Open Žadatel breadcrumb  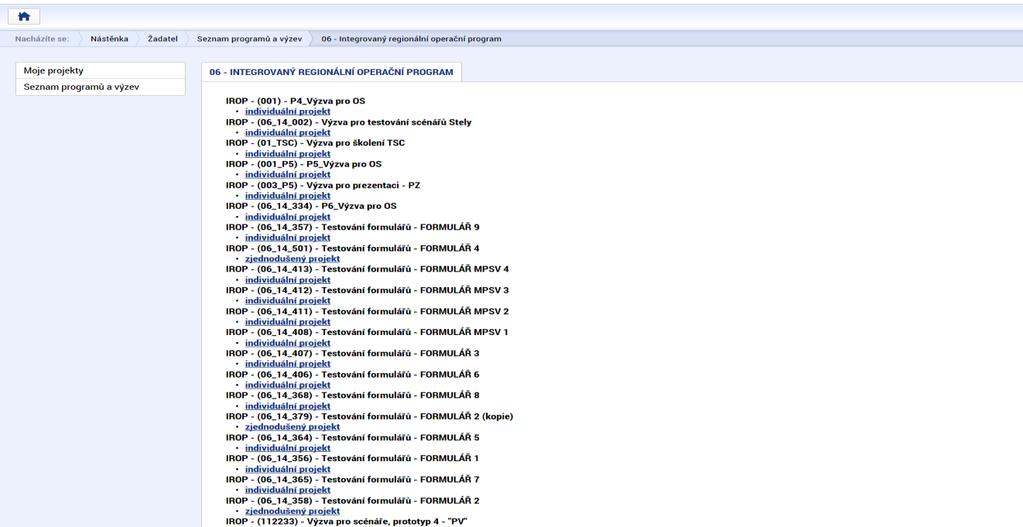click(162, 39)
